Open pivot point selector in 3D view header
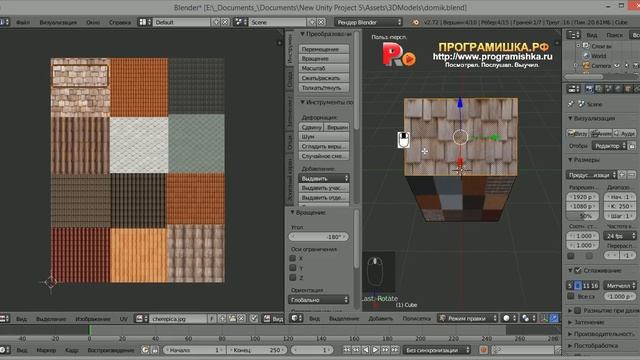 click(527, 318)
